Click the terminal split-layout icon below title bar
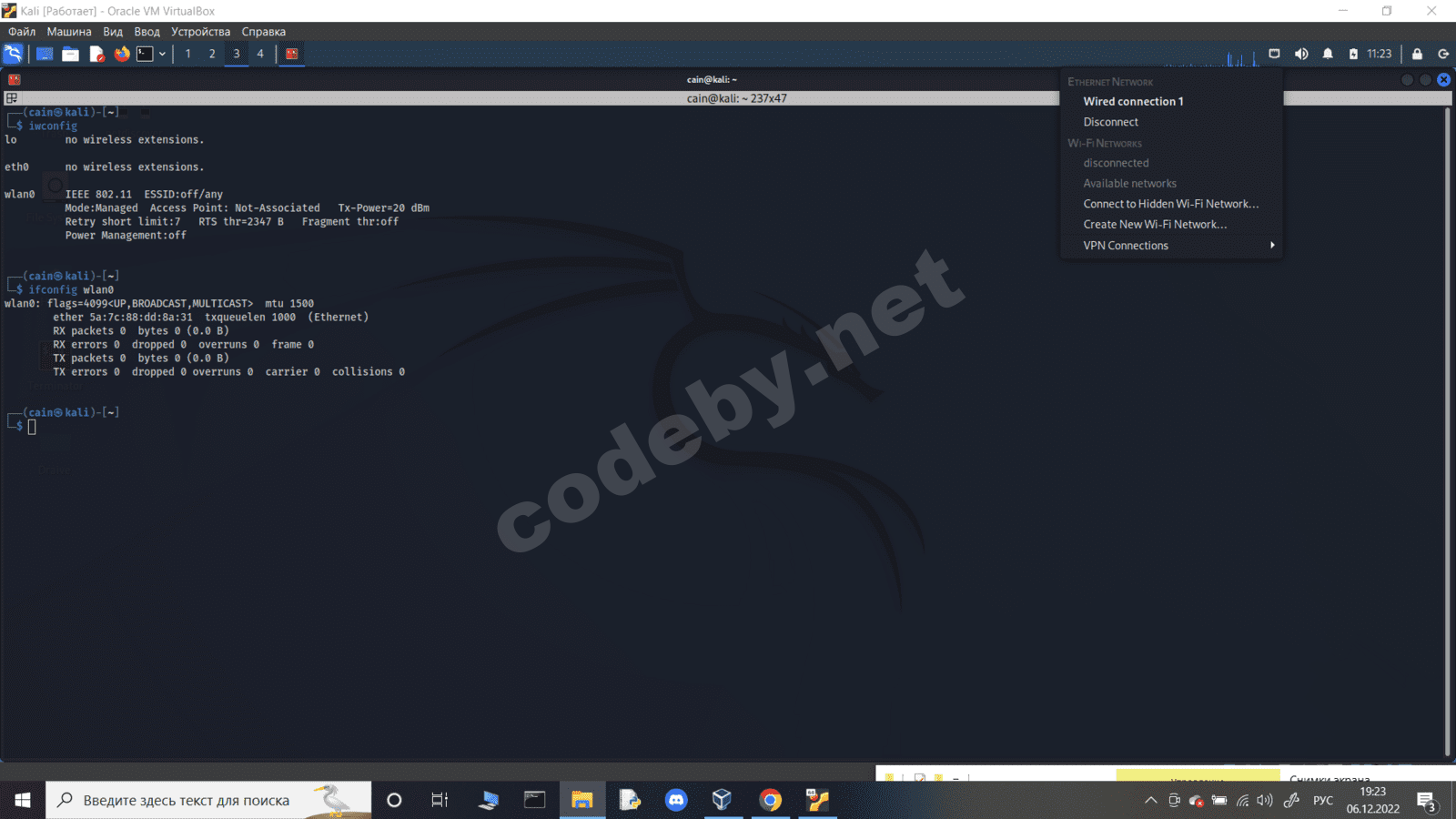The height and width of the screenshot is (819, 1456). coord(11,98)
